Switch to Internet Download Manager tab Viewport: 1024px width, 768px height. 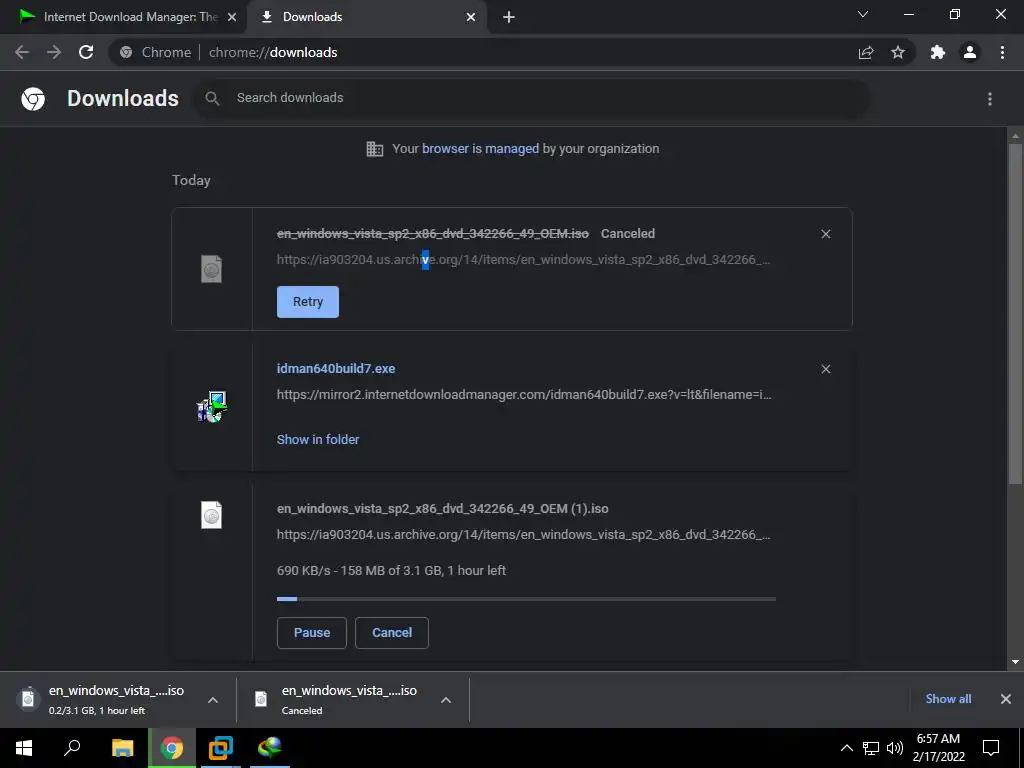click(124, 17)
